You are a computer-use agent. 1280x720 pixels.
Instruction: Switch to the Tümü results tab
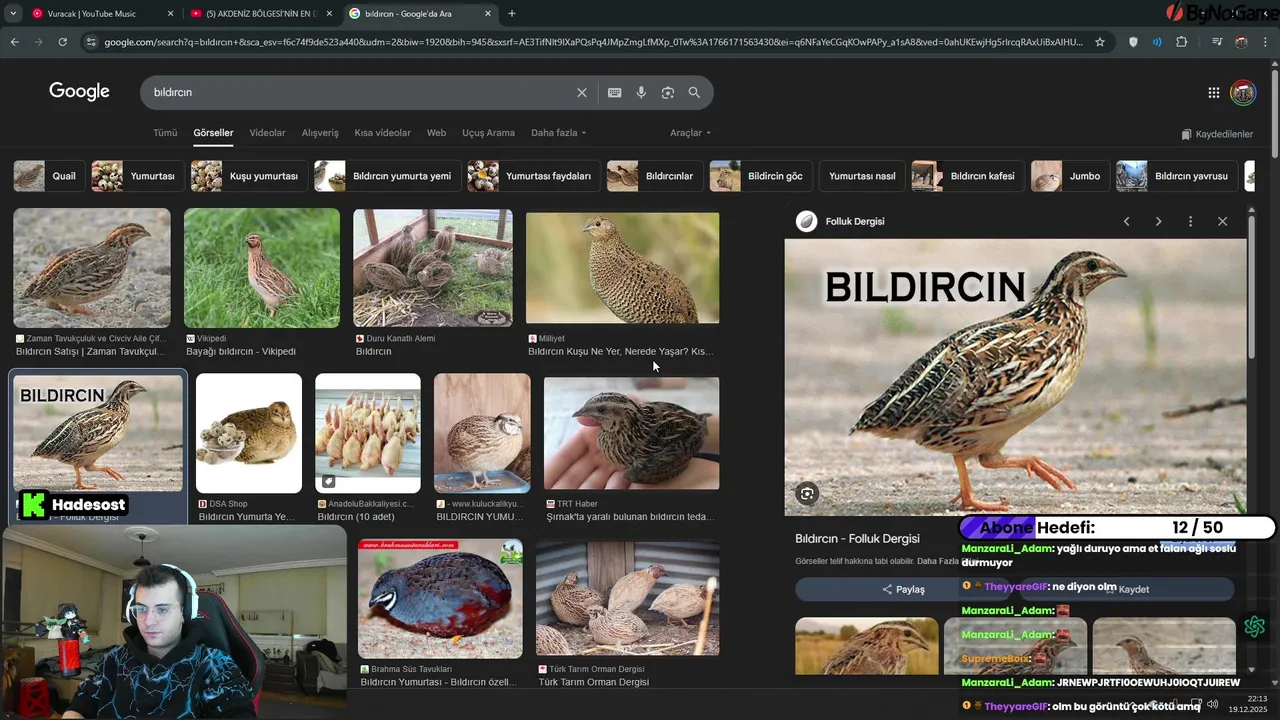pos(165,133)
